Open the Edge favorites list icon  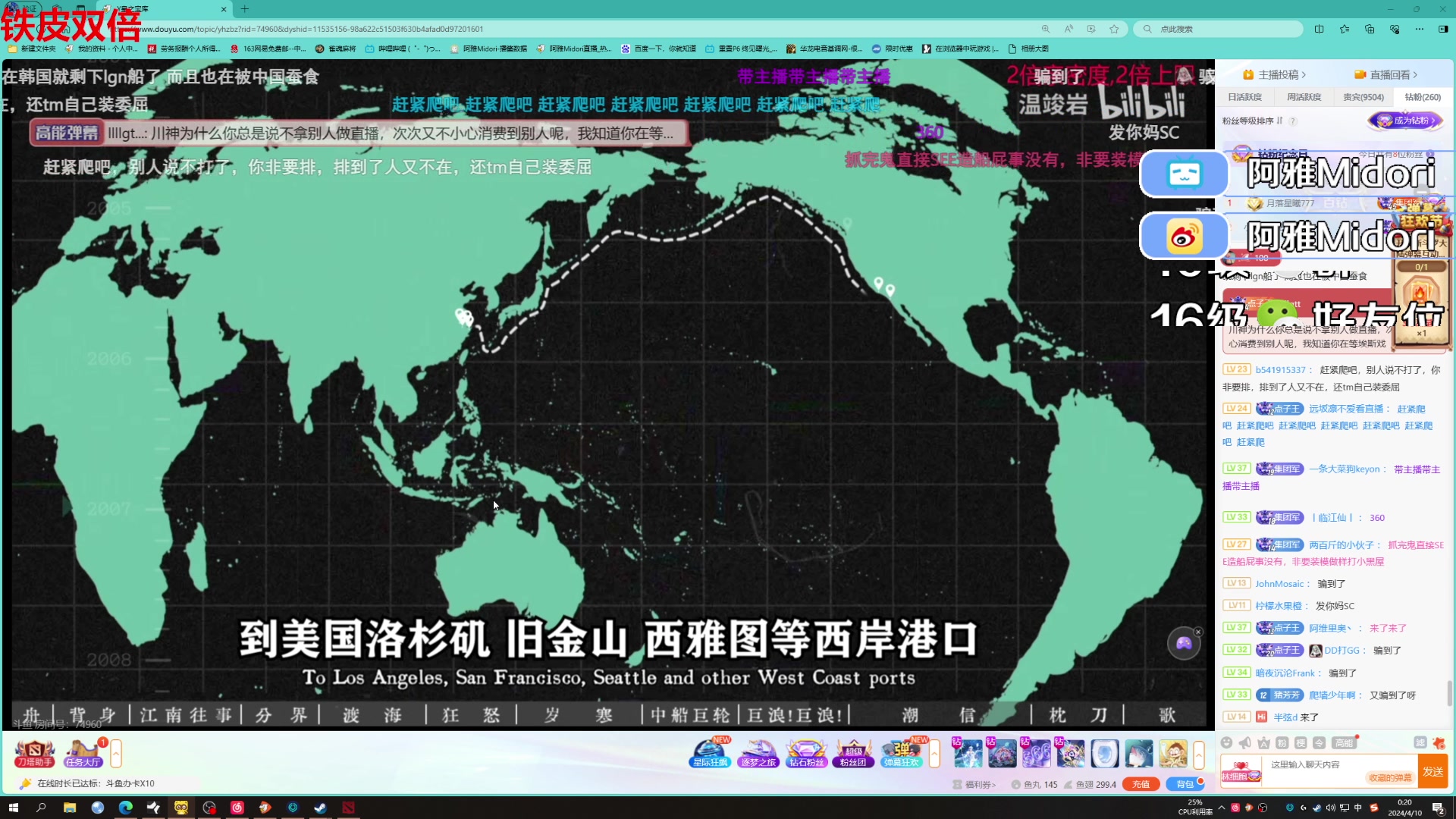coord(1345,29)
